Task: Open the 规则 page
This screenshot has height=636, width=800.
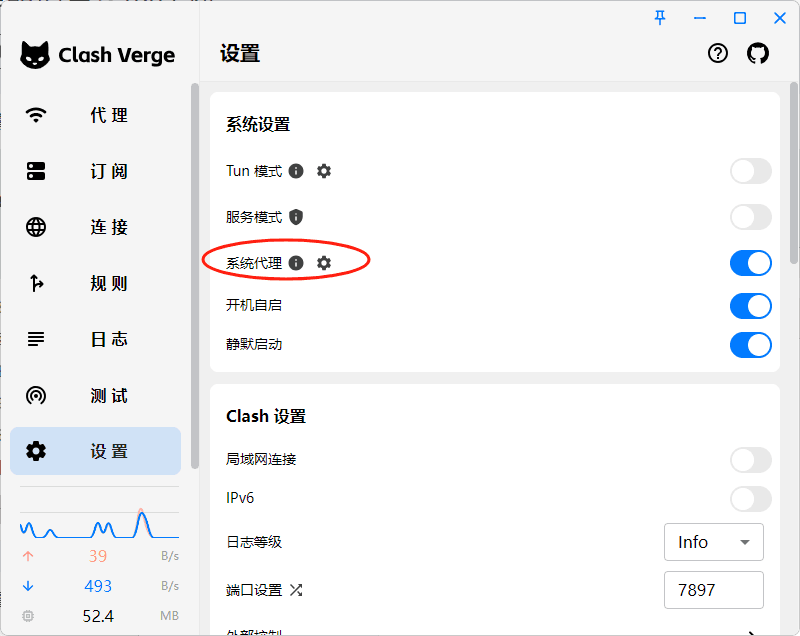Action: point(95,283)
